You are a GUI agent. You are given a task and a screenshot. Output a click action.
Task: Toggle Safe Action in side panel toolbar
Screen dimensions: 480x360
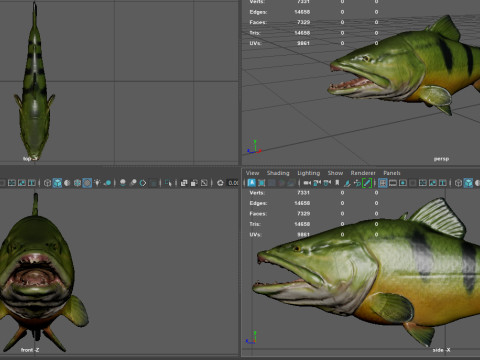click(433, 183)
